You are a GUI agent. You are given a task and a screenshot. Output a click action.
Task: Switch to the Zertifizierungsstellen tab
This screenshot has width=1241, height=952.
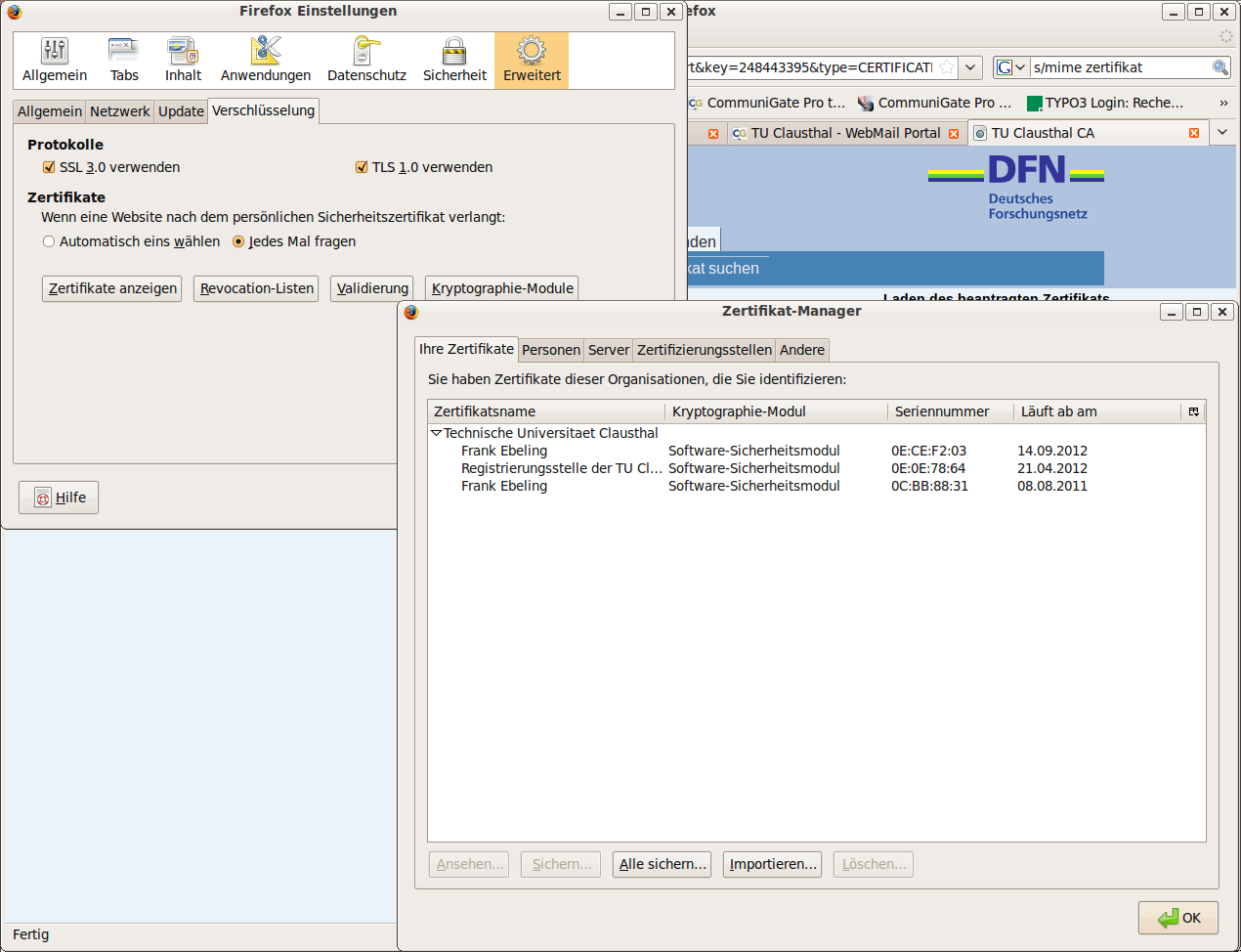click(x=704, y=350)
